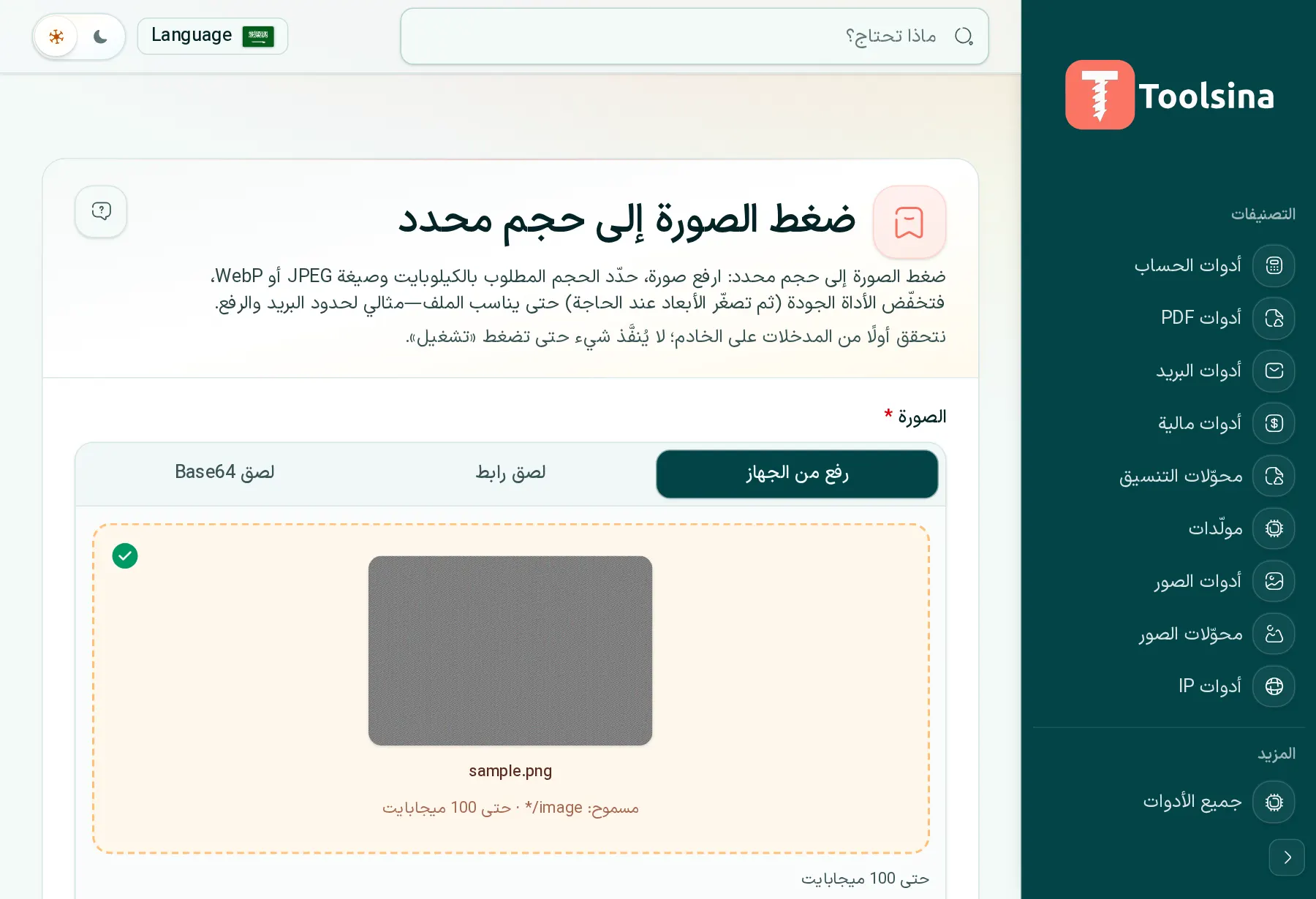Open the email tools icon (أدوات البريد)
The width and height of the screenshot is (1316, 899).
point(1274,371)
